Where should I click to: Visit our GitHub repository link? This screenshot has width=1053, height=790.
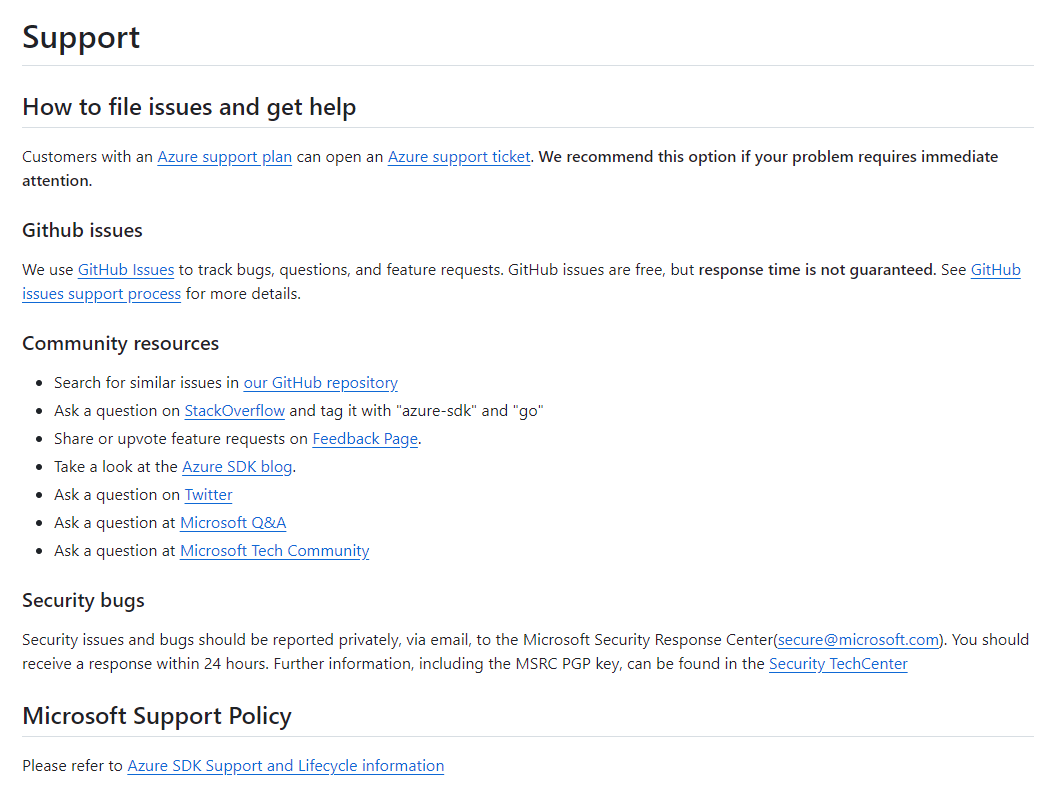(320, 382)
